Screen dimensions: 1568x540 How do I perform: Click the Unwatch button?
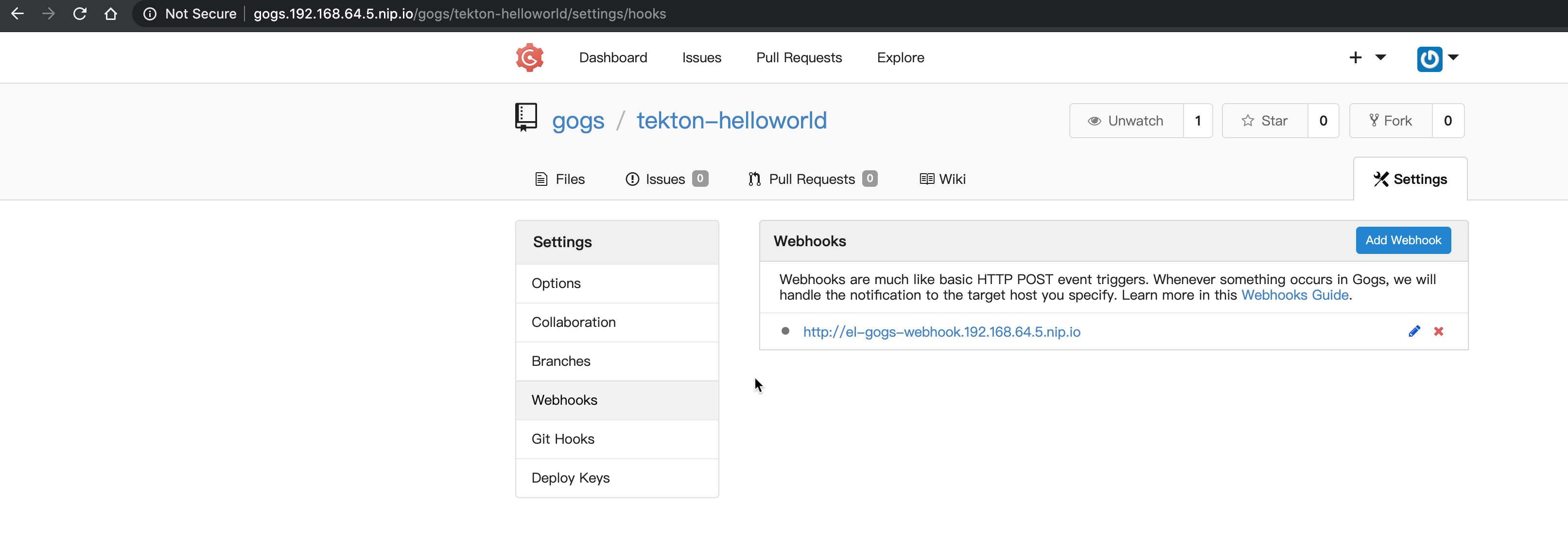1127,121
